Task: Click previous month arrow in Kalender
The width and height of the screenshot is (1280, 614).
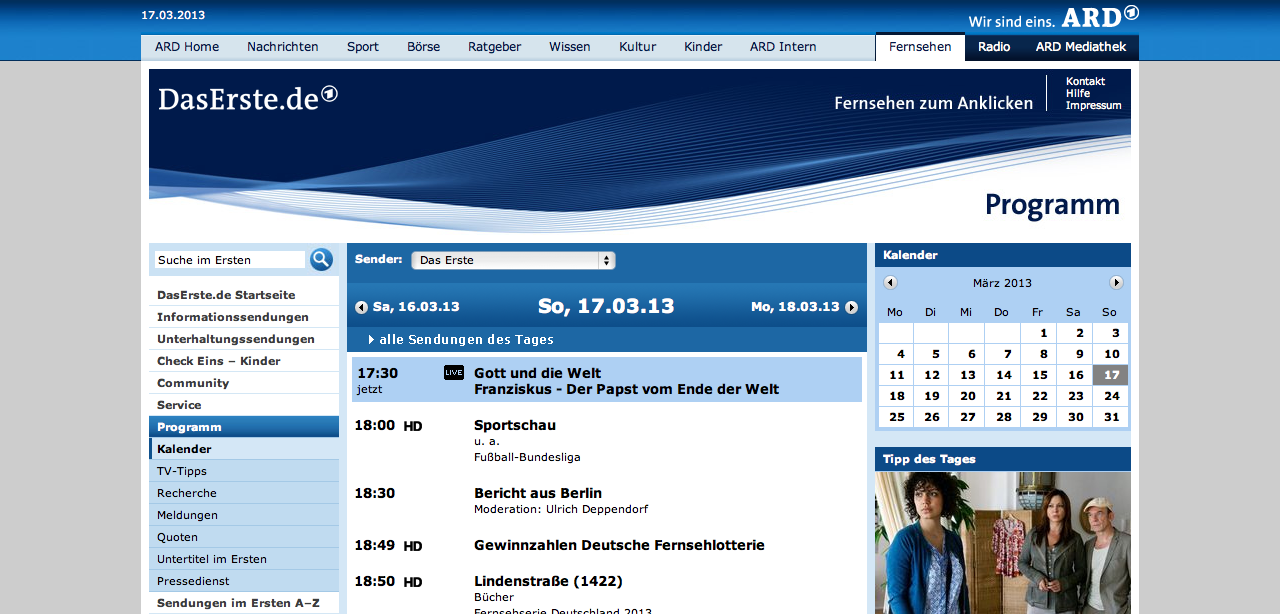Action: [x=890, y=283]
